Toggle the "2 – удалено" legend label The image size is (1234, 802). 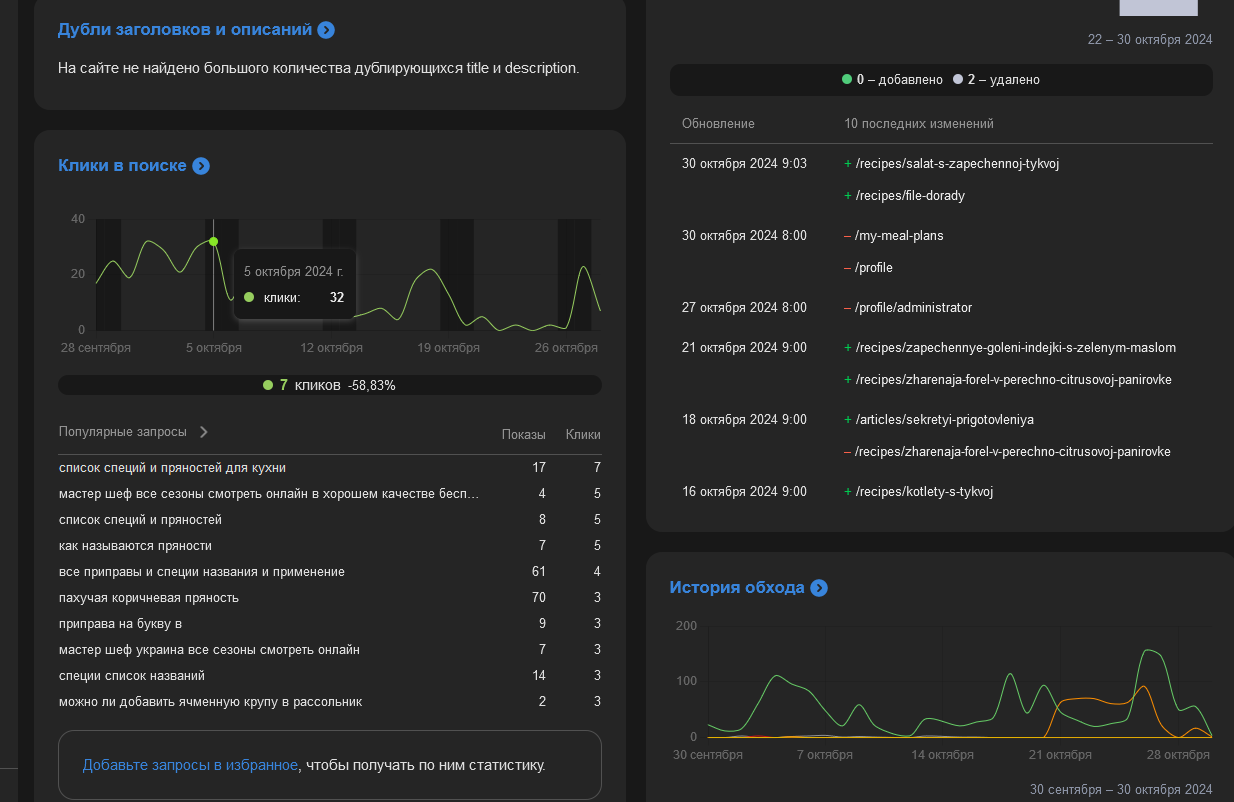tap(1003, 79)
